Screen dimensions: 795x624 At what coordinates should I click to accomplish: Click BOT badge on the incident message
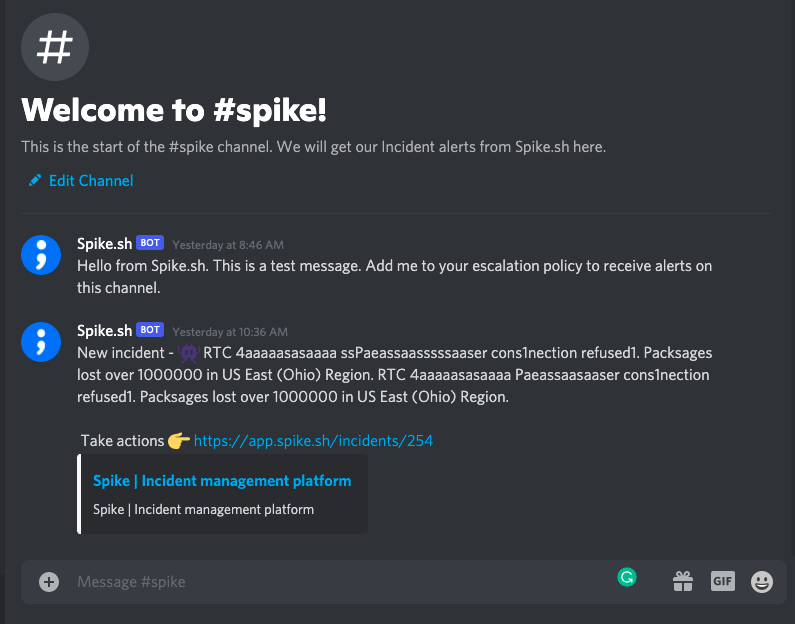(150, 330)
